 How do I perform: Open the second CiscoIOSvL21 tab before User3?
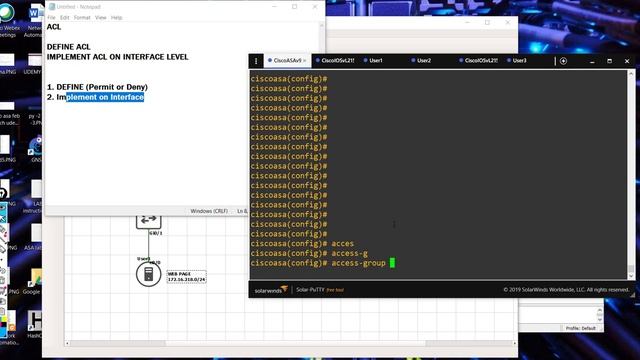pyautogui.click(x=478, y=60)
